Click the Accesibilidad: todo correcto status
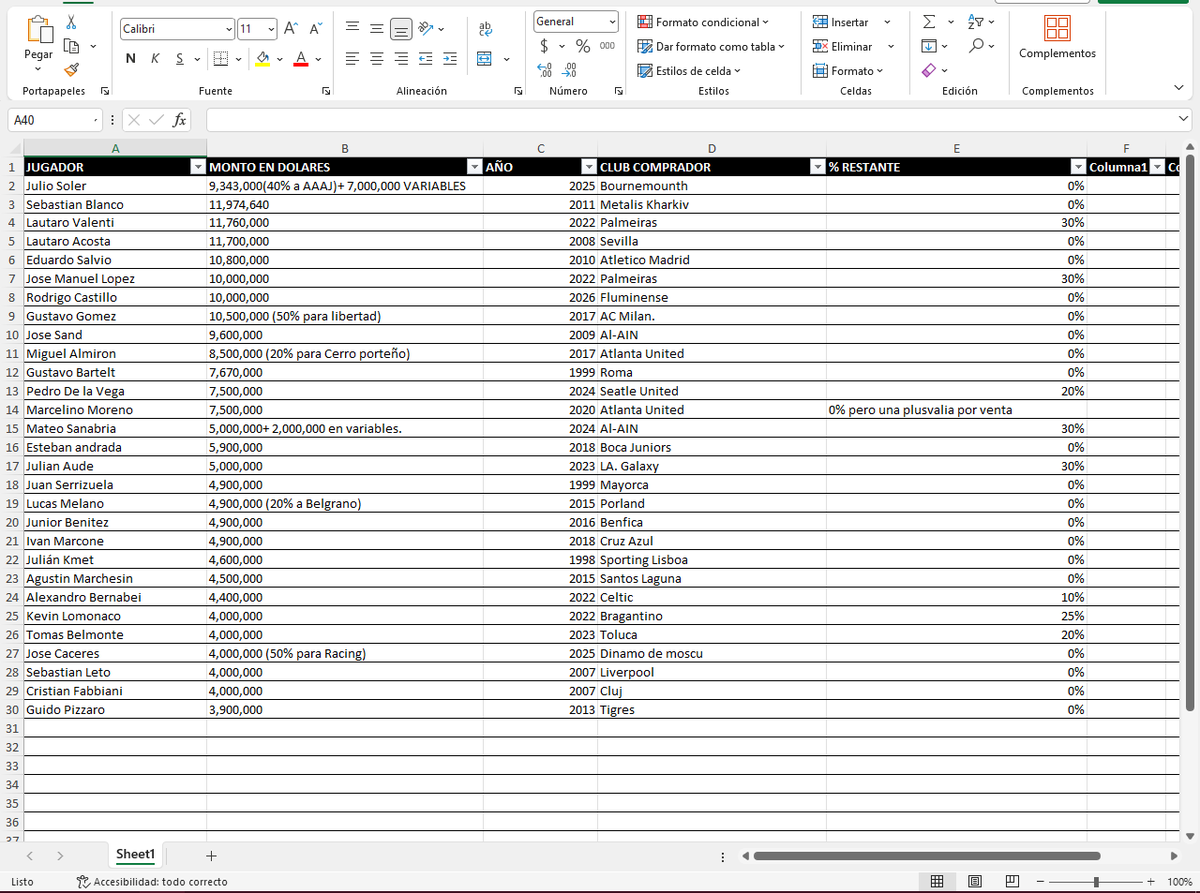Viewport: 1200px width, 893px height. click(152, 882)
